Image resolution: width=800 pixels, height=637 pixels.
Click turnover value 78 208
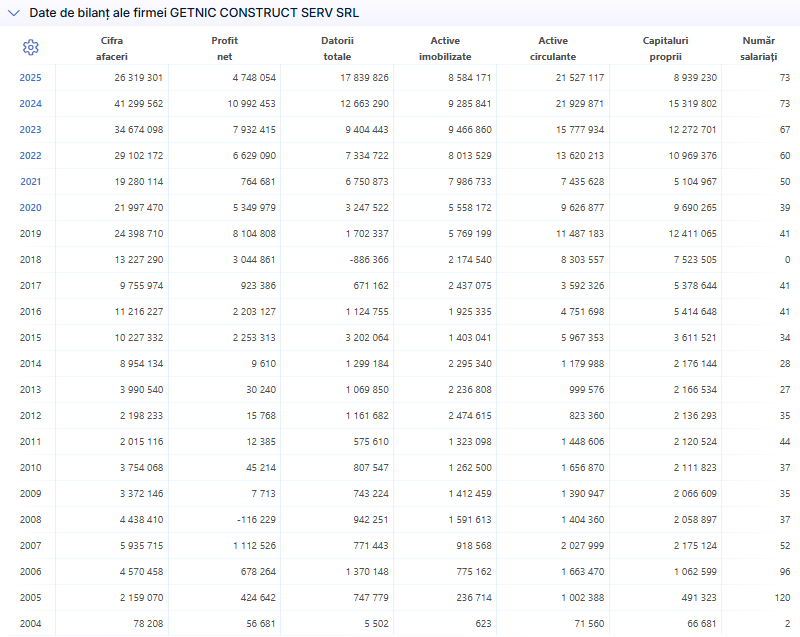point(148,624)
